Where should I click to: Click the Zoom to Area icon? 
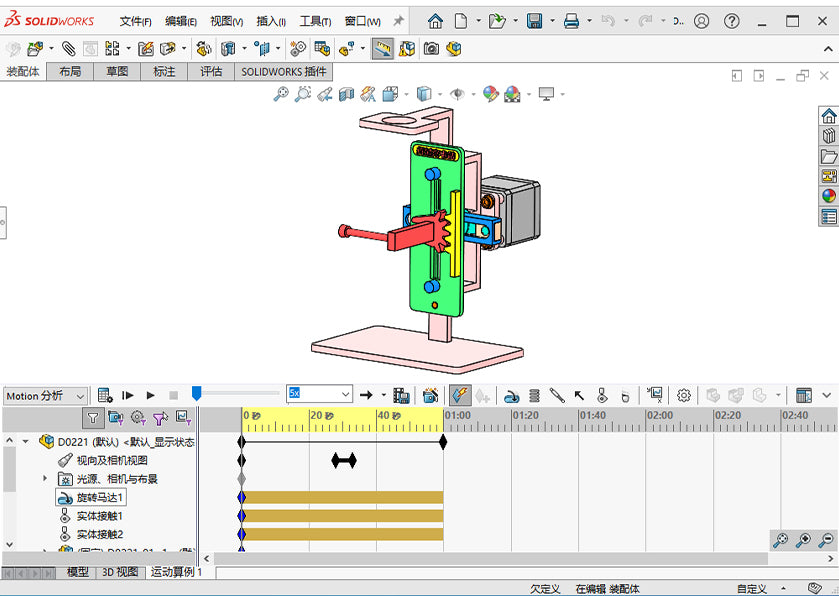pos(303,94)
